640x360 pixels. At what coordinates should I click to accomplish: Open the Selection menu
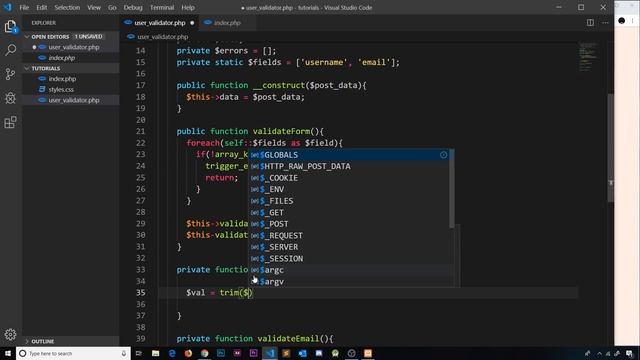[67, 7]
